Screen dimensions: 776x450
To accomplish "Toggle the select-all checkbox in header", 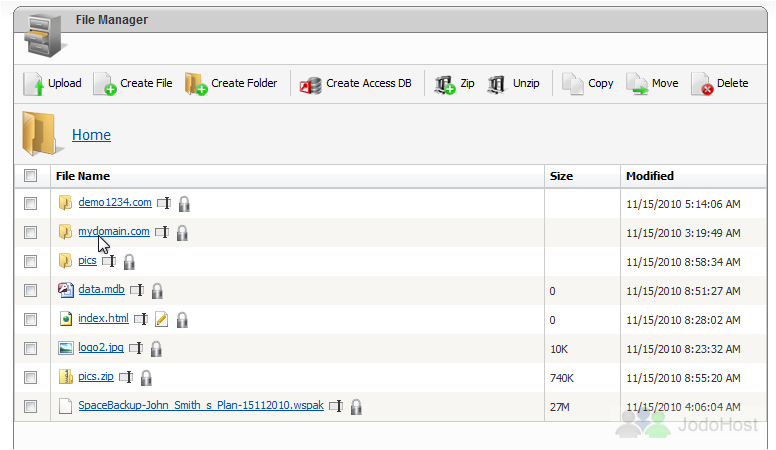I will coord(31,176).
